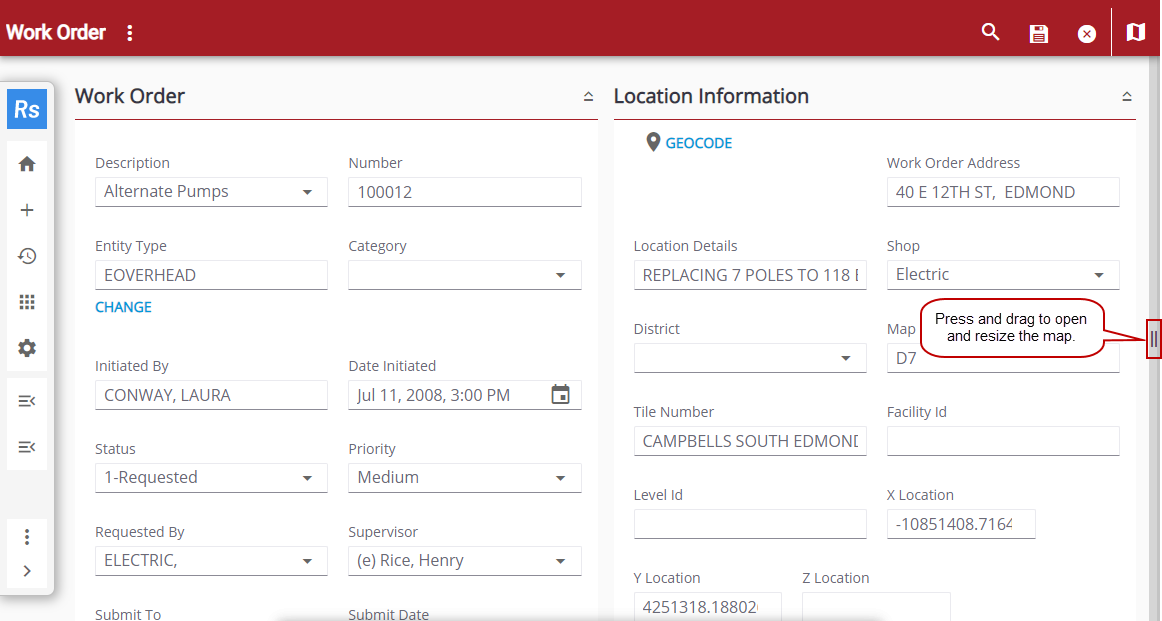Image resolution: width=1162 pixels, height=621 pixels.
Task: Open sidebar vertical more options menu
Action: pyautogui.click(x=27, y=537)
